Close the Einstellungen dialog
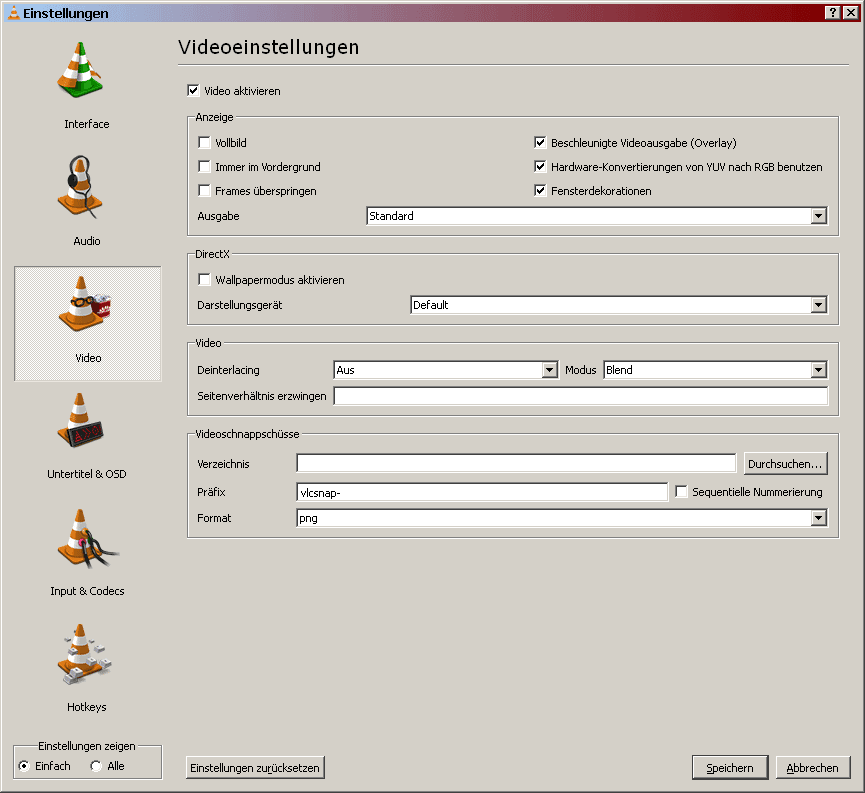Viewport: 865px width, 793px height. tap(851, 13)
